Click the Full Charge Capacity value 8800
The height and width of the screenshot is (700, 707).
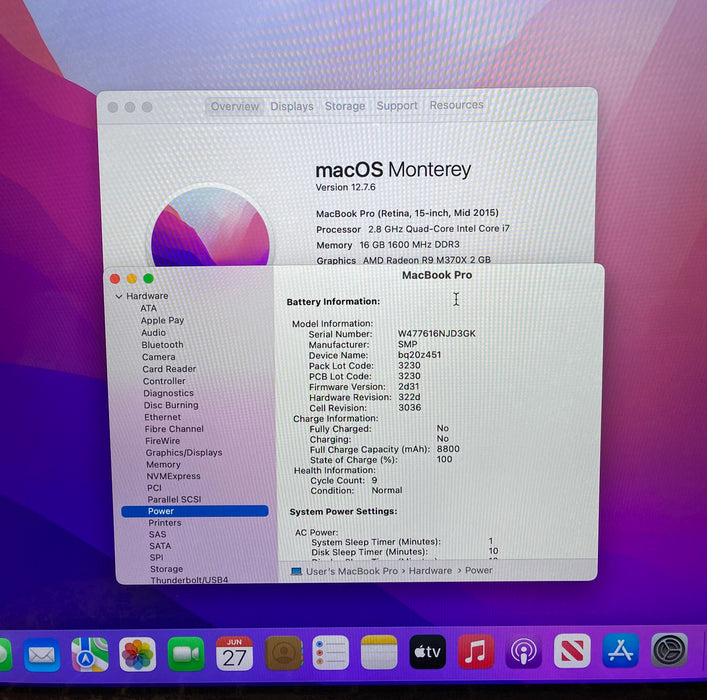(448, 449)
